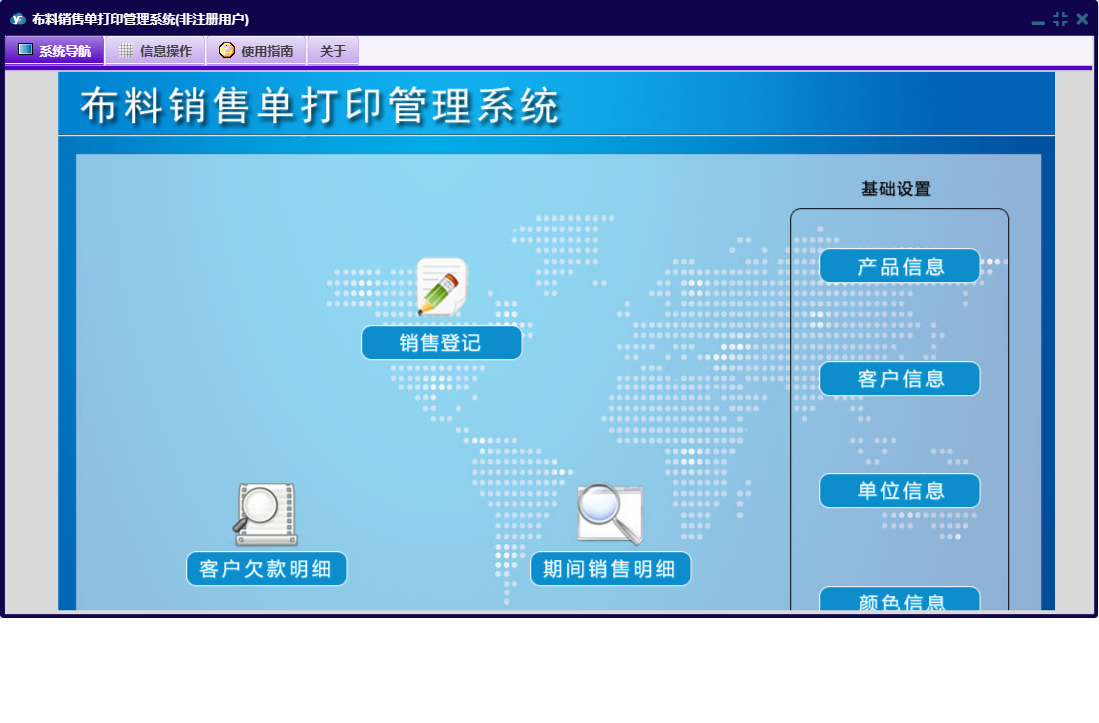Viewport: 1099px width, 723px height.
Task: Click the magnifying glass icon above 期间销售明细
Action: point(609,514)
